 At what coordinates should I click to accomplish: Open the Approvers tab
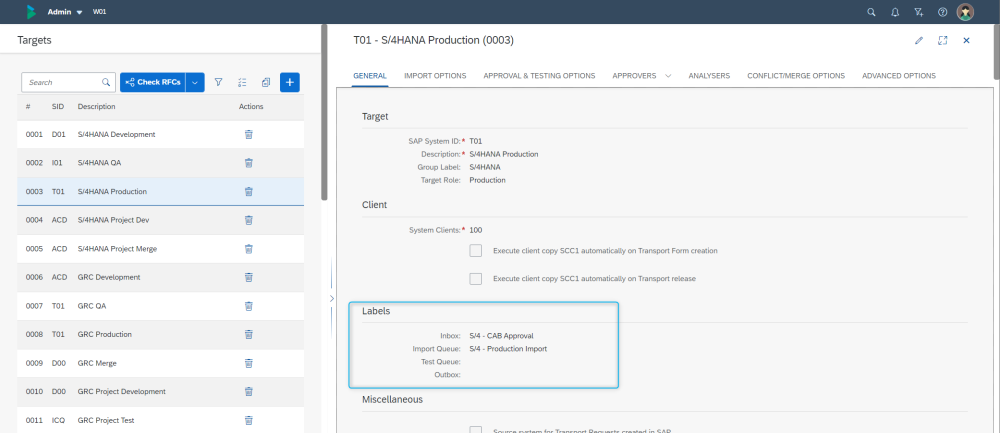coord(634,76)
